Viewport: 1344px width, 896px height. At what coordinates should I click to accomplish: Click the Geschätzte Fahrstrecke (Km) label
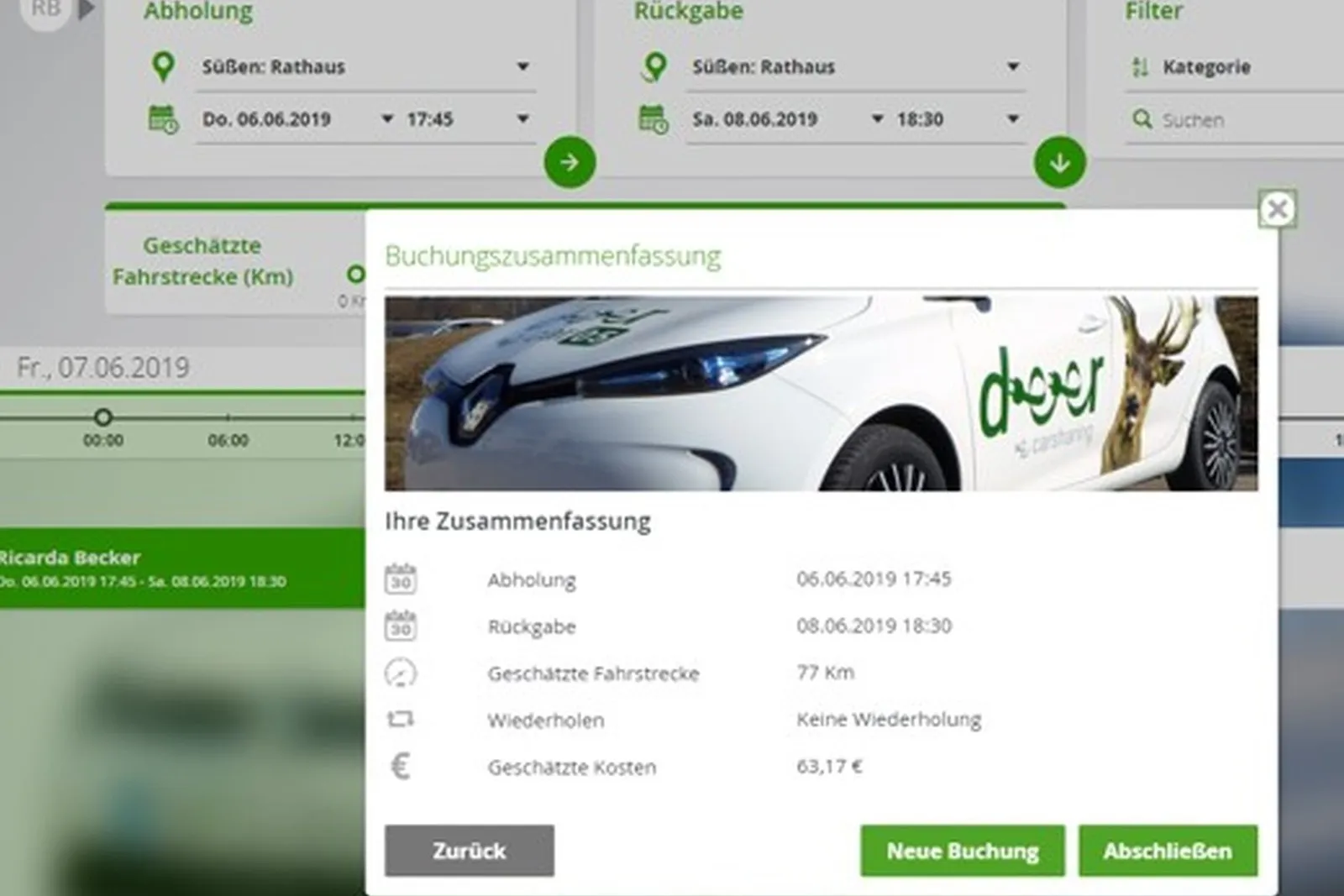(x=202, y=261)
